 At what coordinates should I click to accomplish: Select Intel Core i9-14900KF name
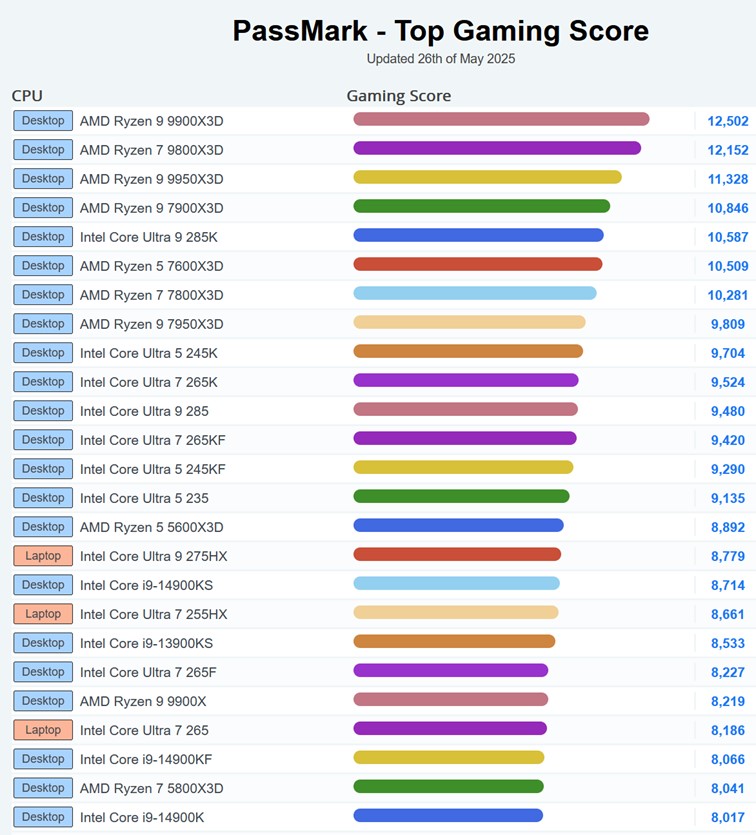[146, 759]
